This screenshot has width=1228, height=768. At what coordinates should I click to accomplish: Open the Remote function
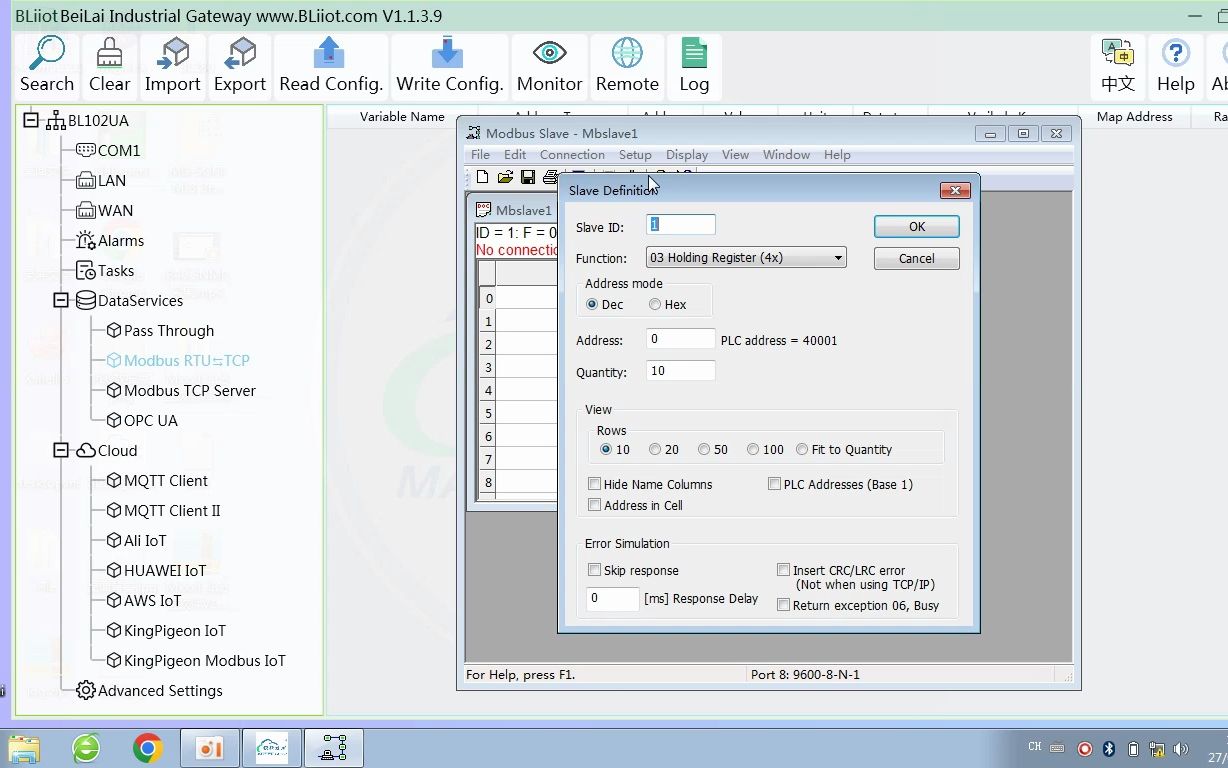coord(627,62)
